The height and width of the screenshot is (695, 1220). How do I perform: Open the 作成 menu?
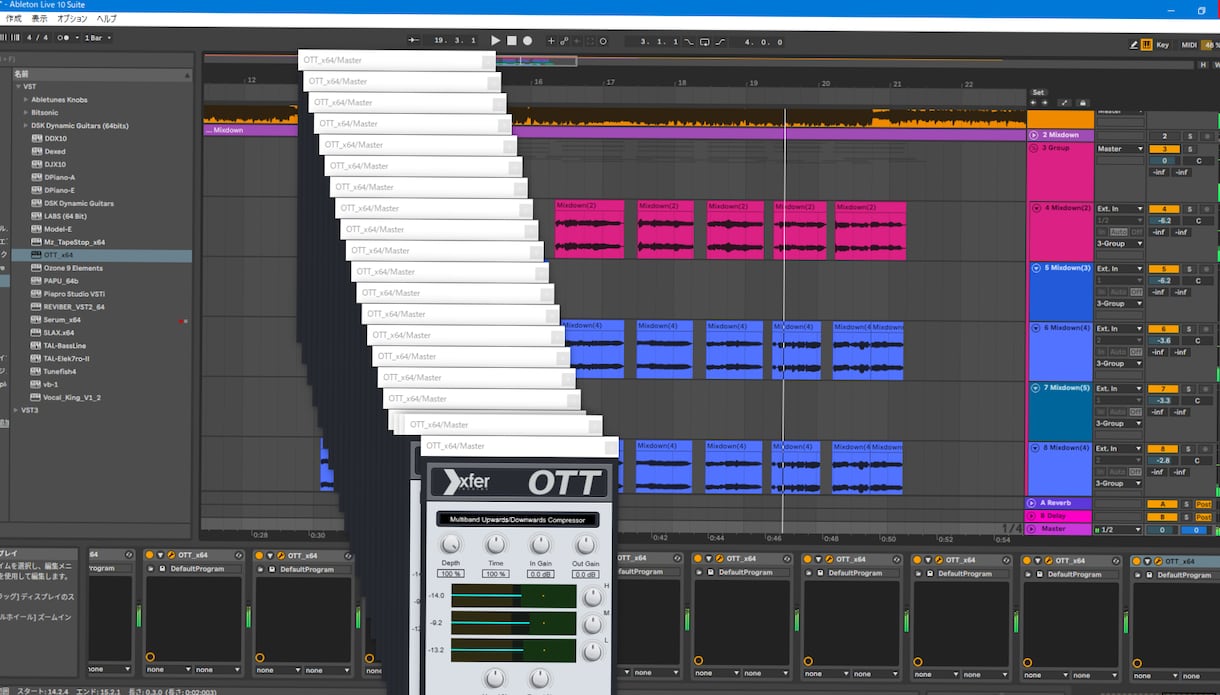click(13, 19)
